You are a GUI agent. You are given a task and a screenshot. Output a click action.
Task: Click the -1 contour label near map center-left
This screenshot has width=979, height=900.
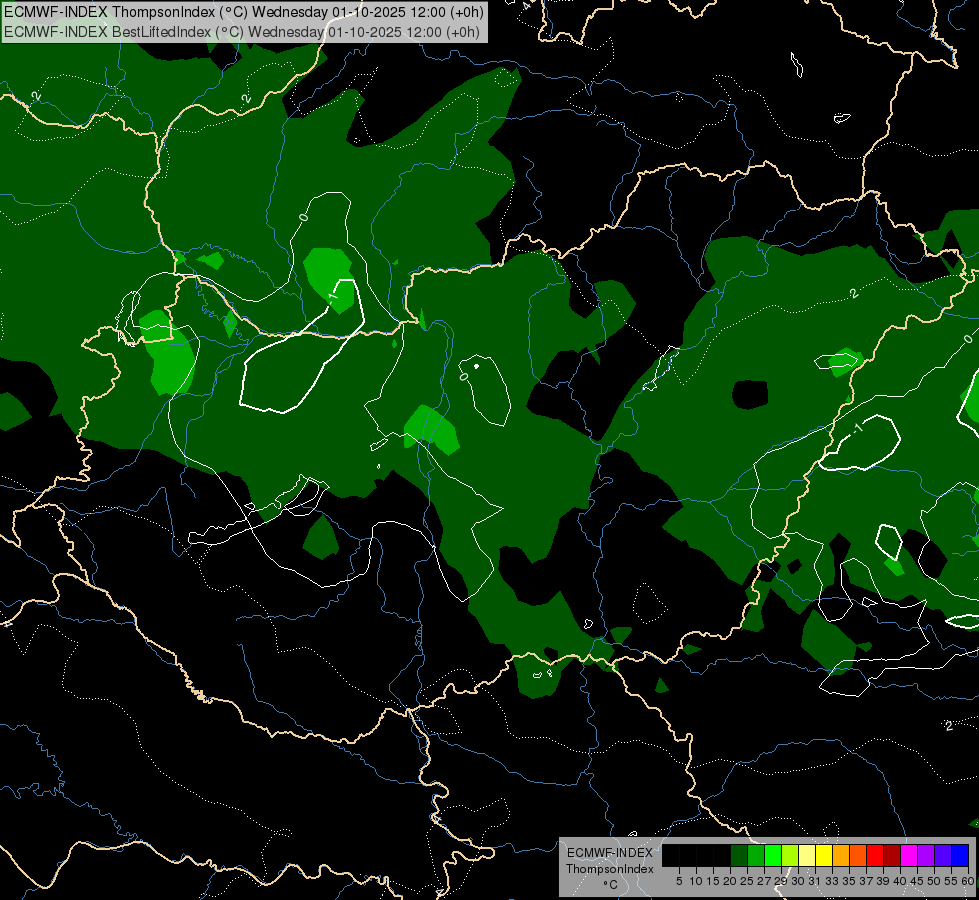click(x=333, y=295)
